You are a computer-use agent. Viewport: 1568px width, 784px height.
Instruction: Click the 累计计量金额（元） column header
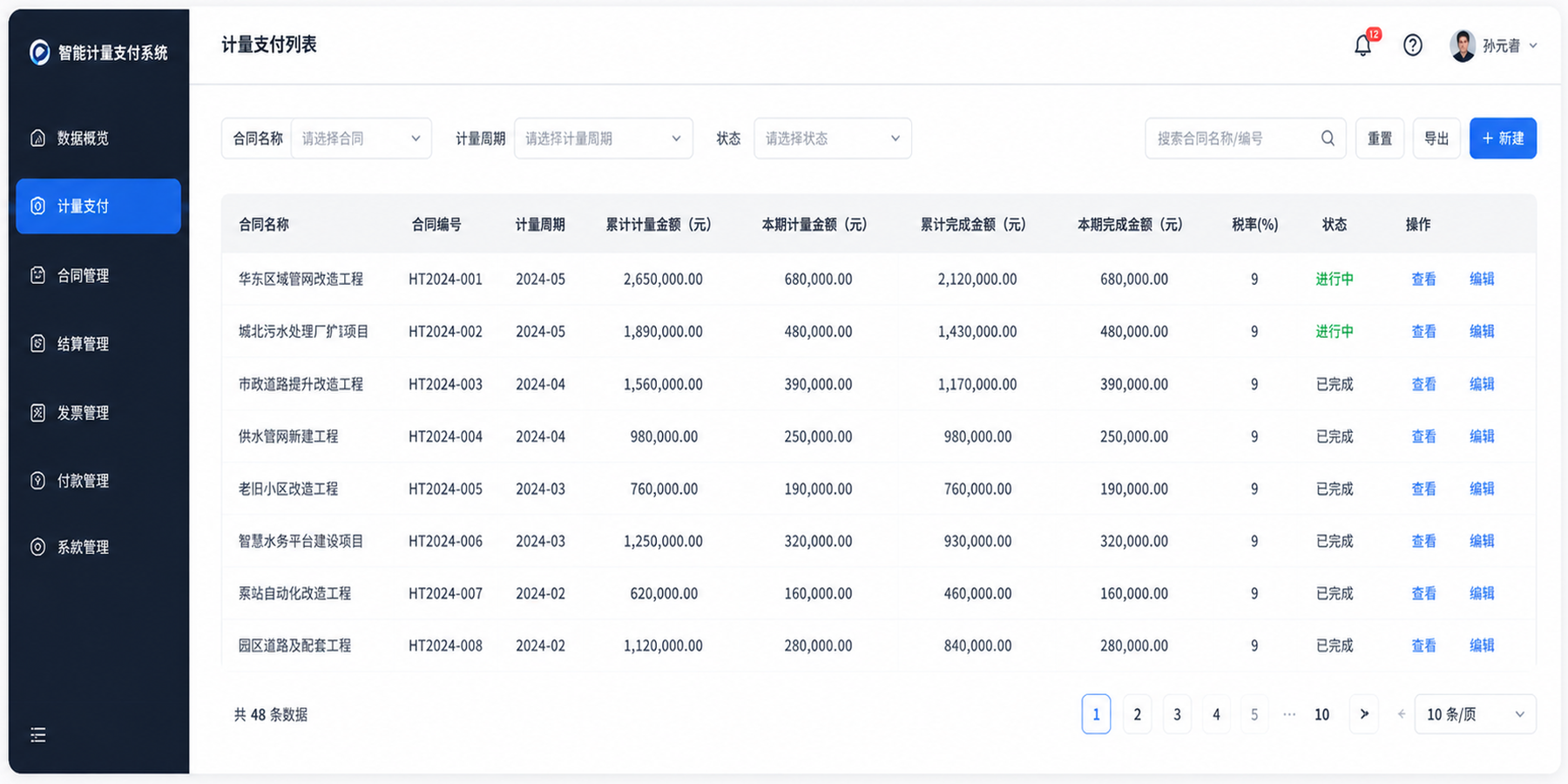[659, 225]
